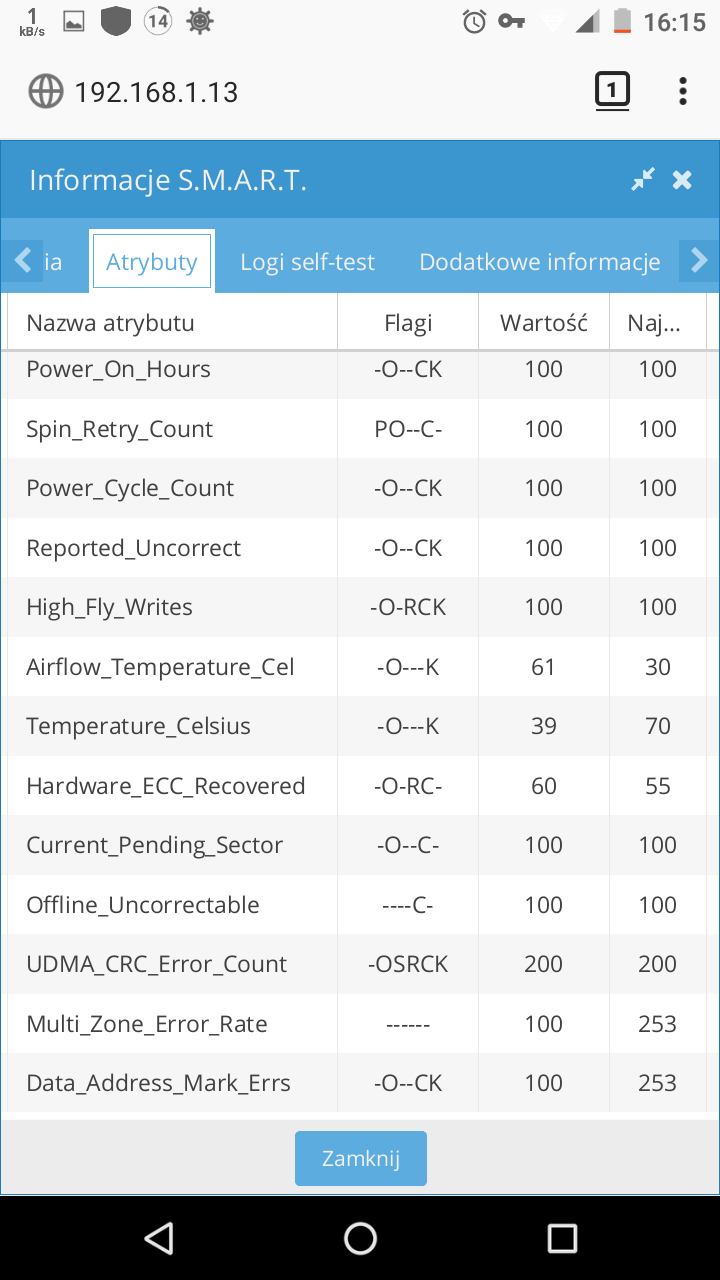Collapse the S.M.A.R.T. dialog with shrink icon
This screenshot has height=1280, width=720.
[x=643, y=179]
